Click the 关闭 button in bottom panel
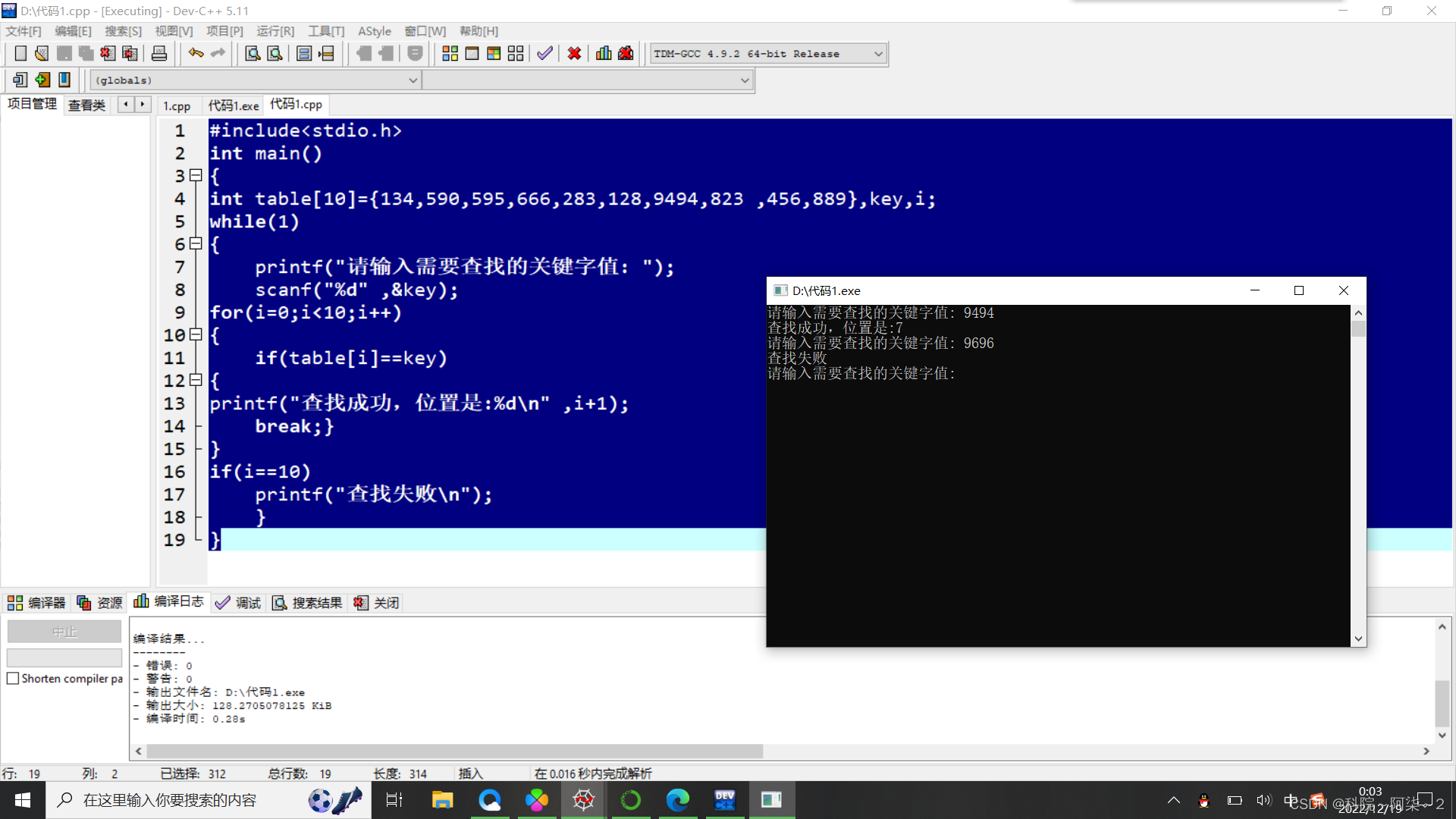Screen dimensions: 1456x819 377,603
